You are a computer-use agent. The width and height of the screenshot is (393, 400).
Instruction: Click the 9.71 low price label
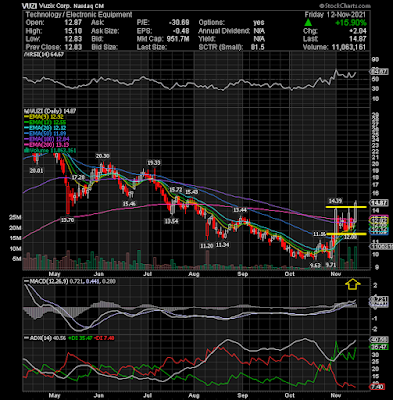331,265
